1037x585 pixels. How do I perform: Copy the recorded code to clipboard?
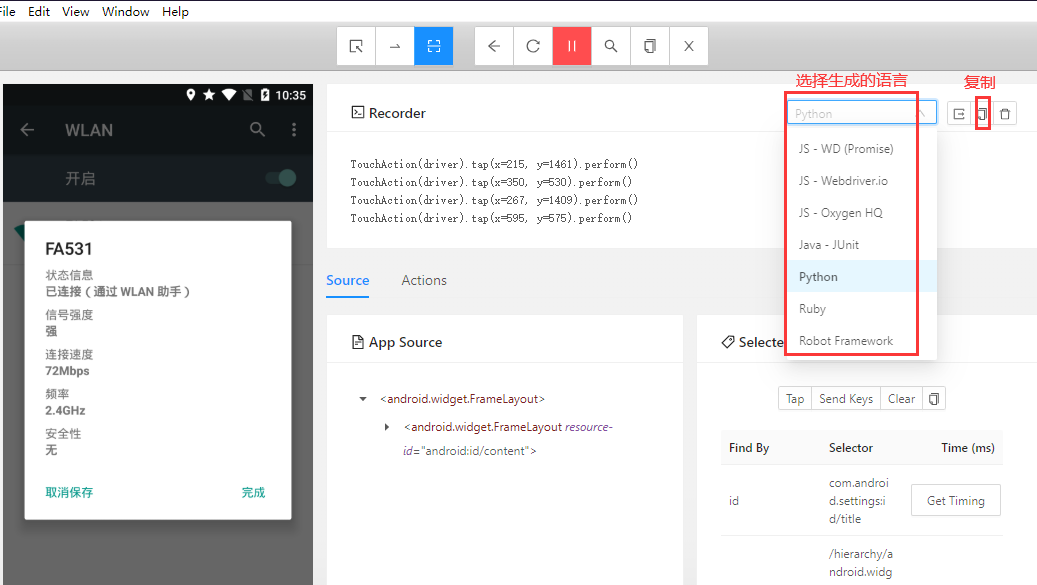pos(983,112)
